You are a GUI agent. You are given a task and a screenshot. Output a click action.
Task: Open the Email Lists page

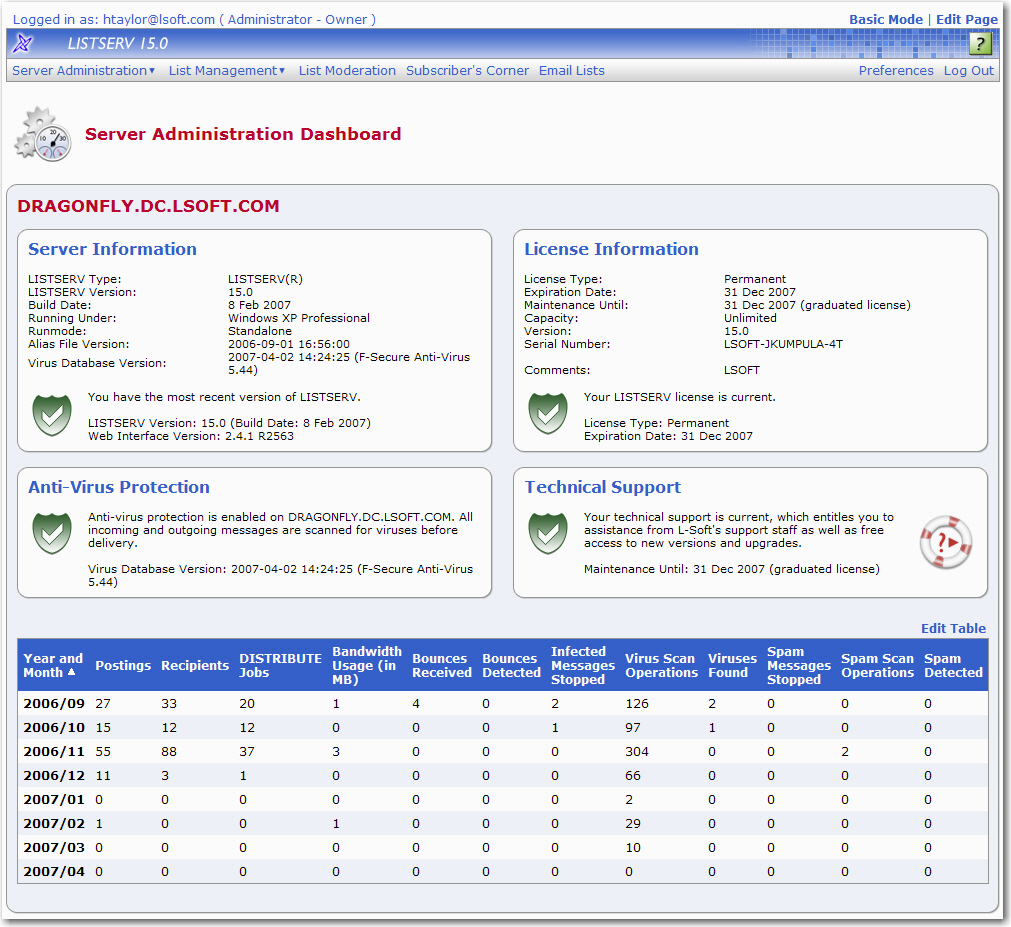pyautogui.click(x=572, y=70)
